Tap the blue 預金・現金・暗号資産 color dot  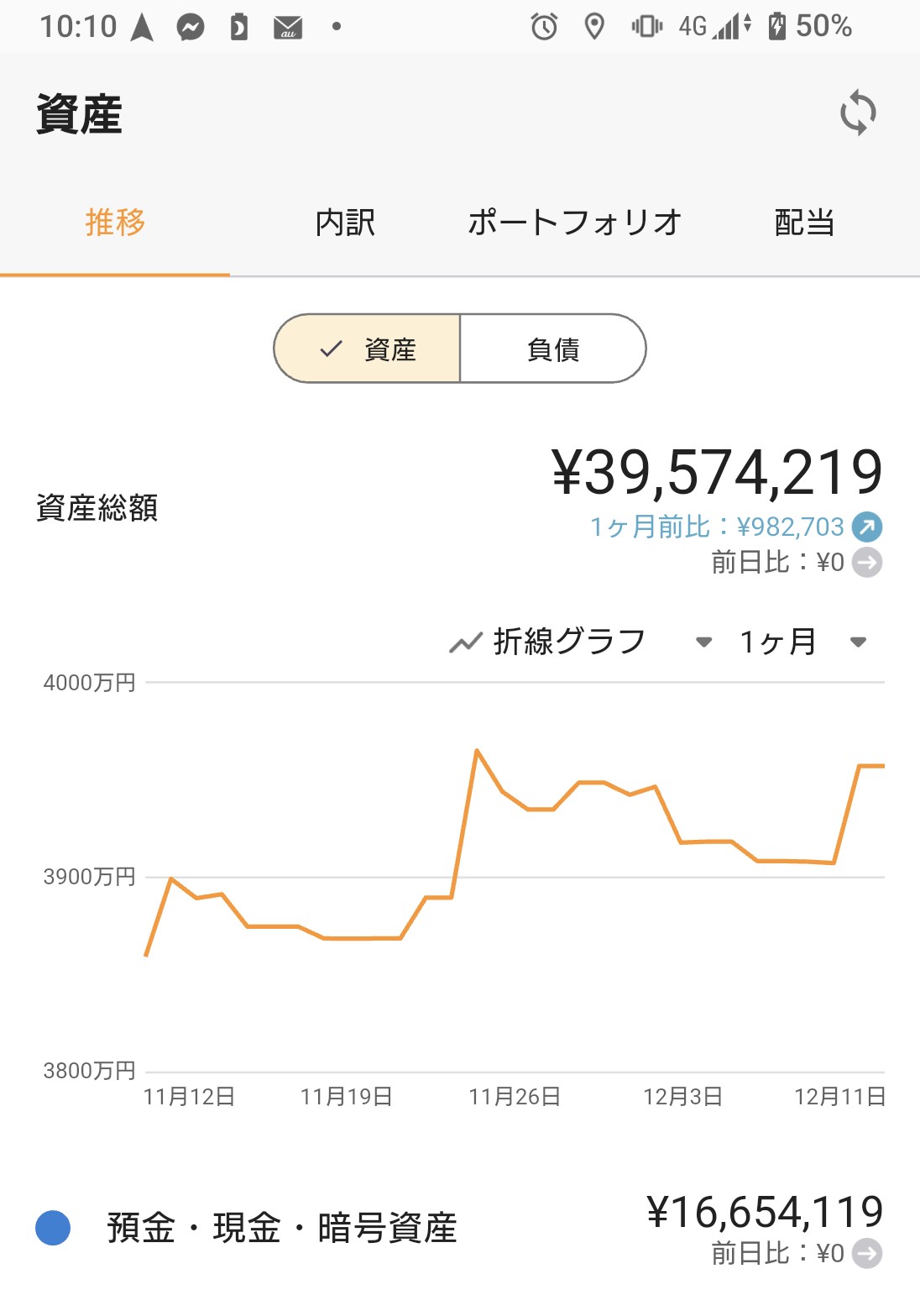pyautogui.click(x=53, y=1228)
